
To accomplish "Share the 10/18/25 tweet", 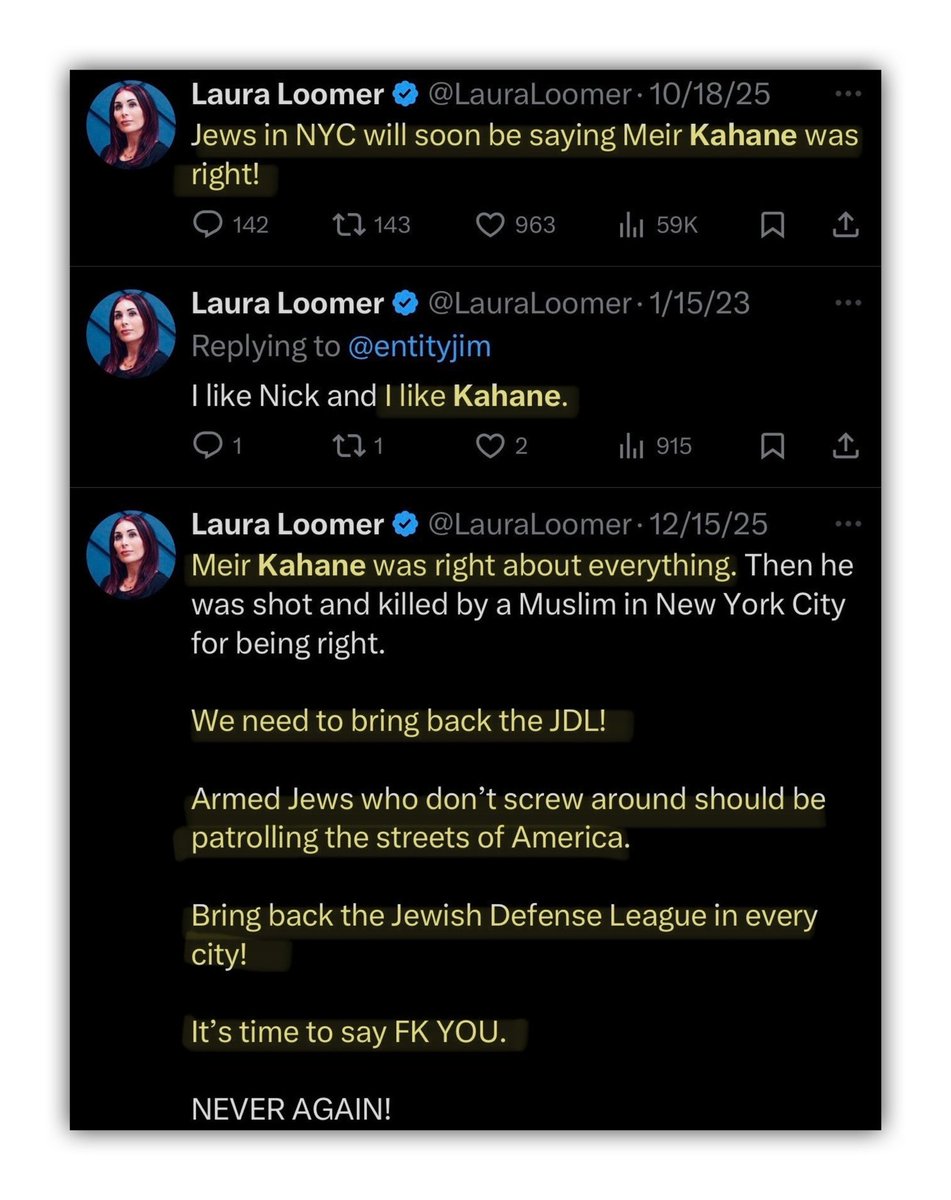I will point(845,226).
